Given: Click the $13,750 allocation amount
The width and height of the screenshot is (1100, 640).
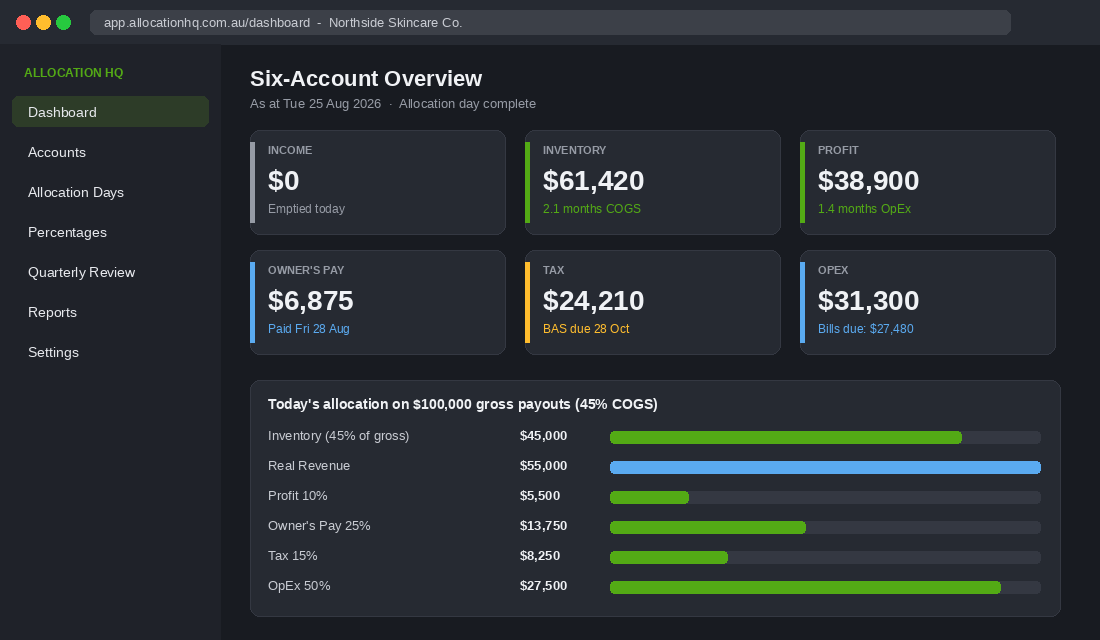Looking at the screenshot, I should (x=543, y=526).
